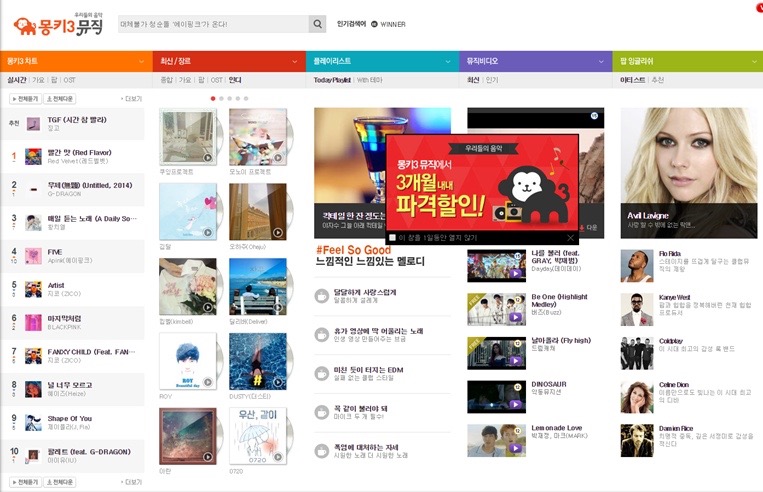Viewport: 763px width, 492px height.
Task: Open 더보기 below the chart list
Action: coord(131,482)
